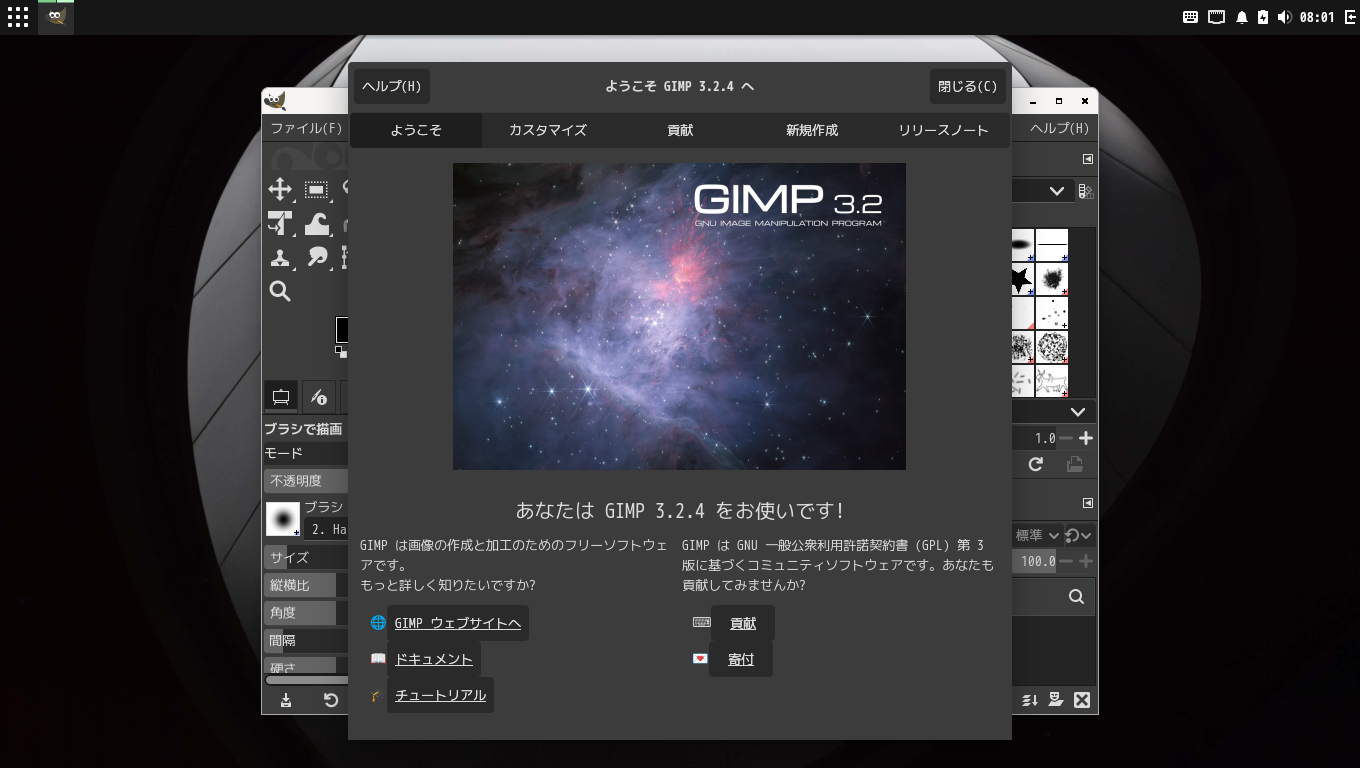Image resolution: width=1360 pixels, height=768 pixels.
Task: Click the ヘルプ(H) button in welcome dialog
Action: [x=392, y=86]
